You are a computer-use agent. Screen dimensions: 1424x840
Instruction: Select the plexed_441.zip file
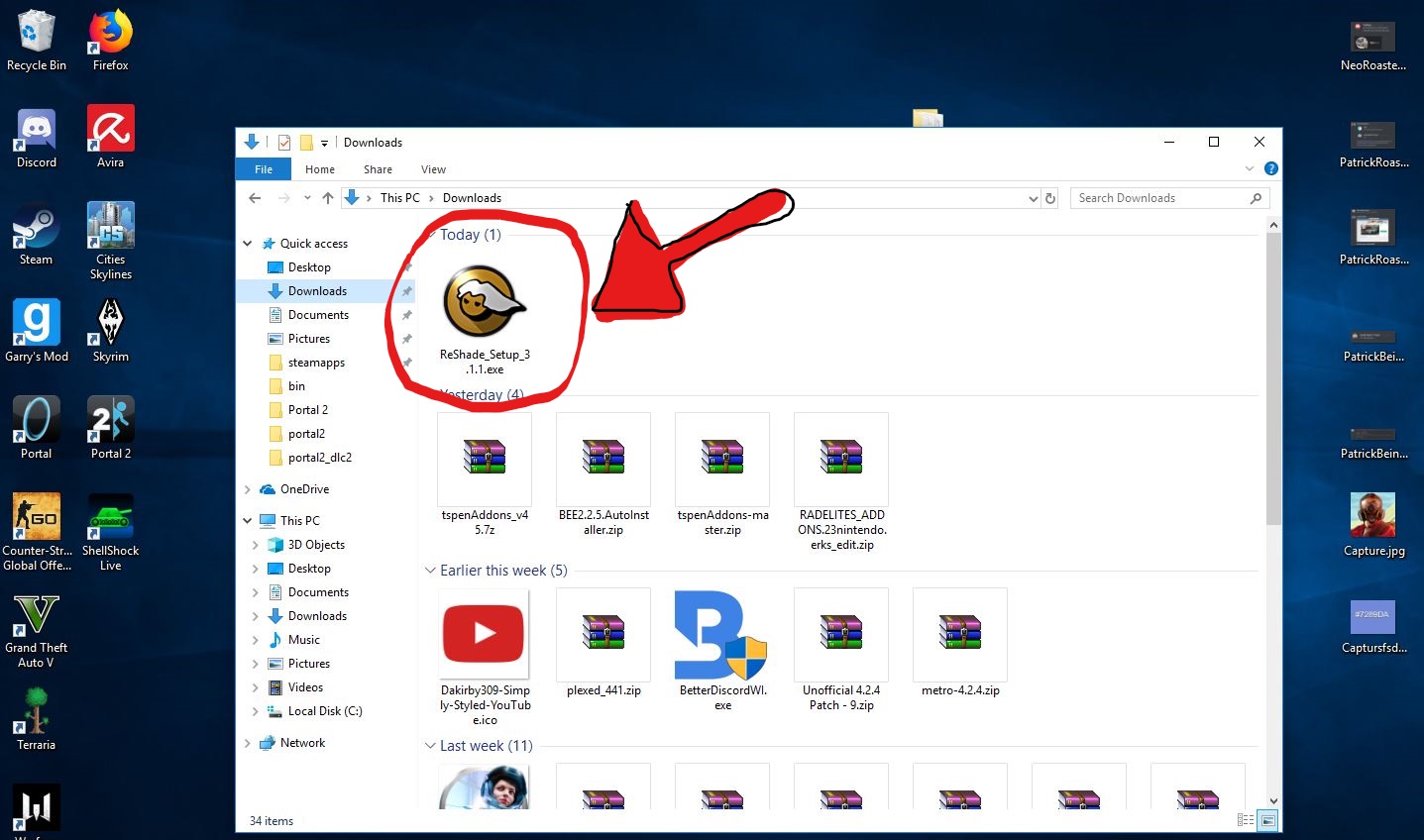coord(603,644)
